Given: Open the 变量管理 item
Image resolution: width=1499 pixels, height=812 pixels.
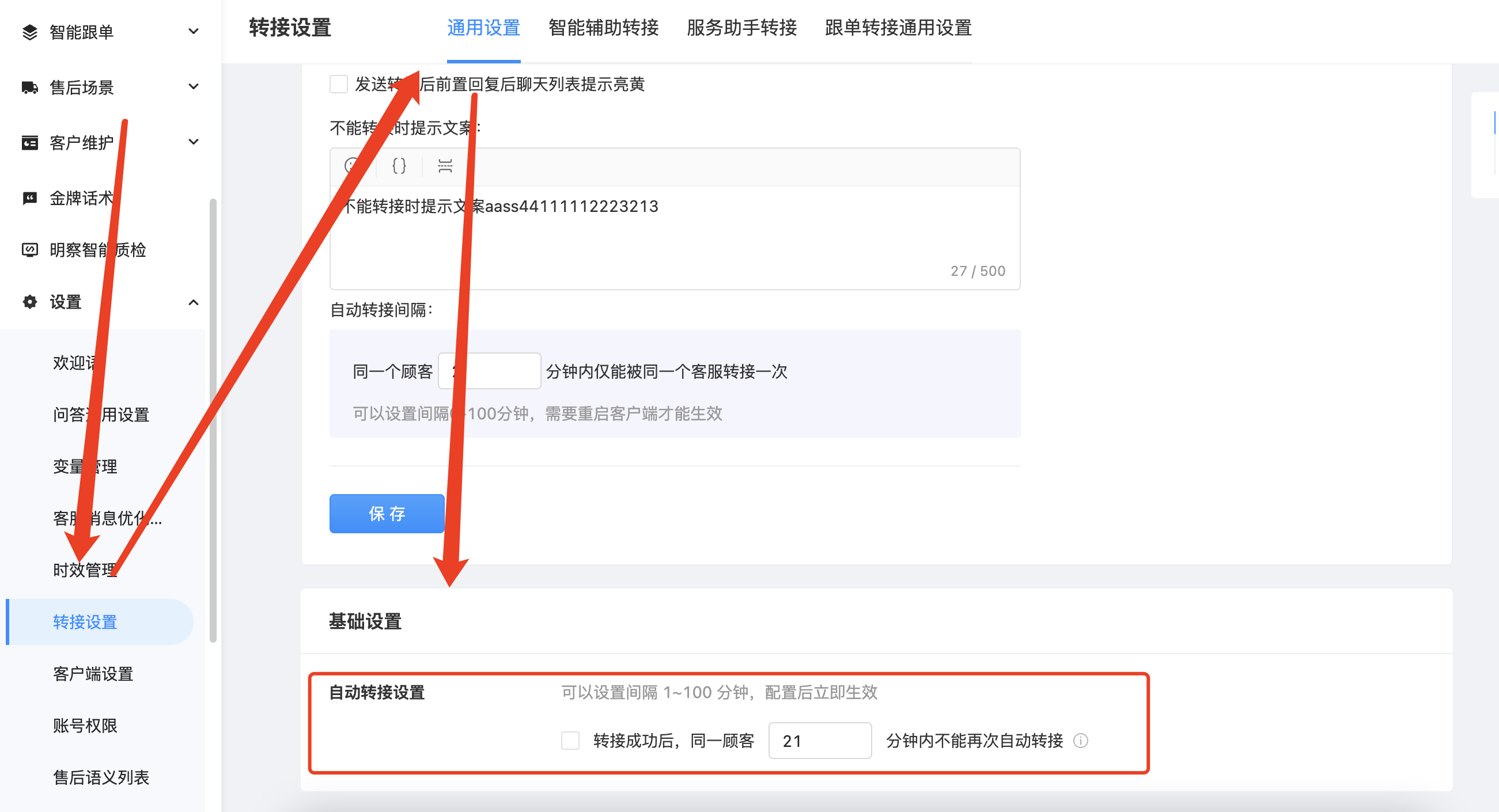Looking at the screenshot, I should [85, 466].
